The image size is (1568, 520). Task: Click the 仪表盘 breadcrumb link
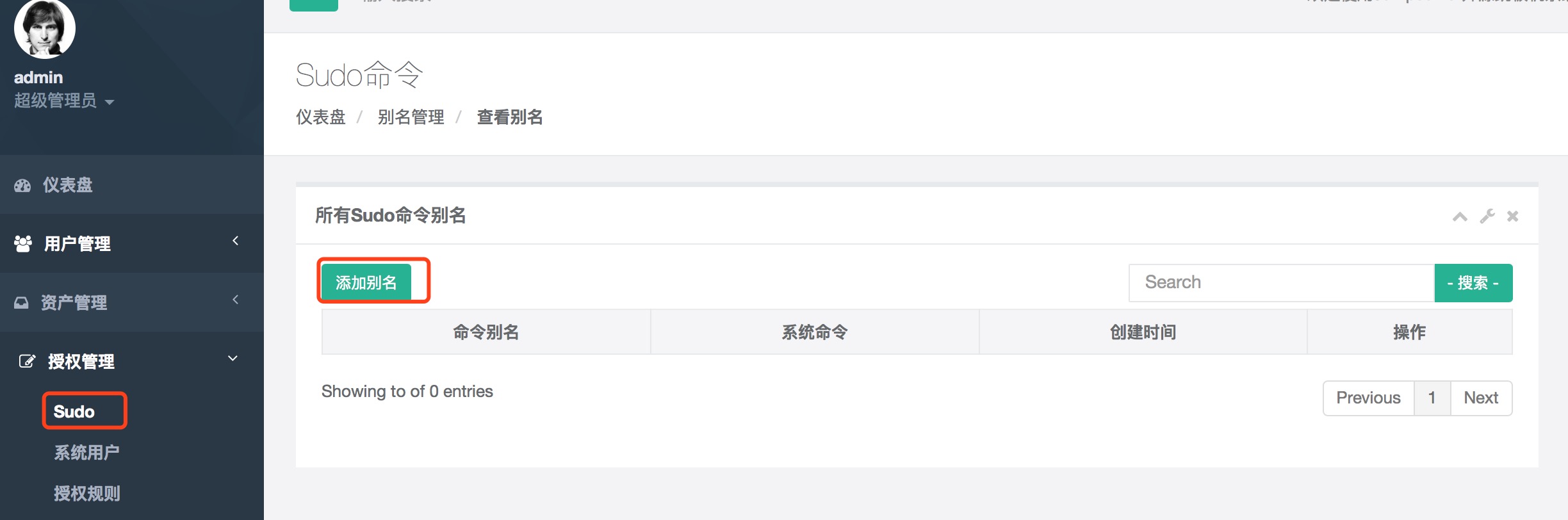click(x=320, y=117)
